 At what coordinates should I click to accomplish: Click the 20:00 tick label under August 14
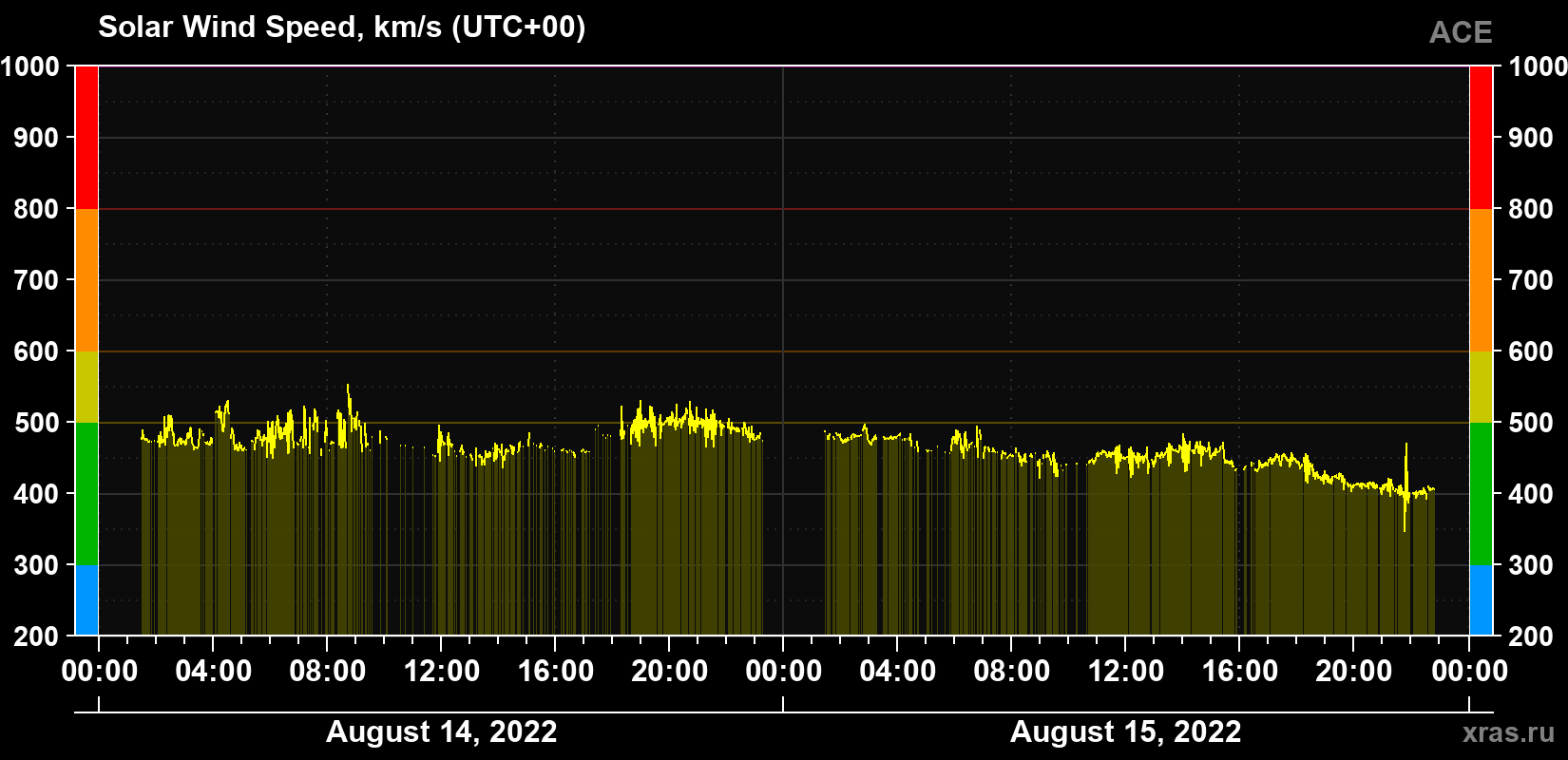670,672
